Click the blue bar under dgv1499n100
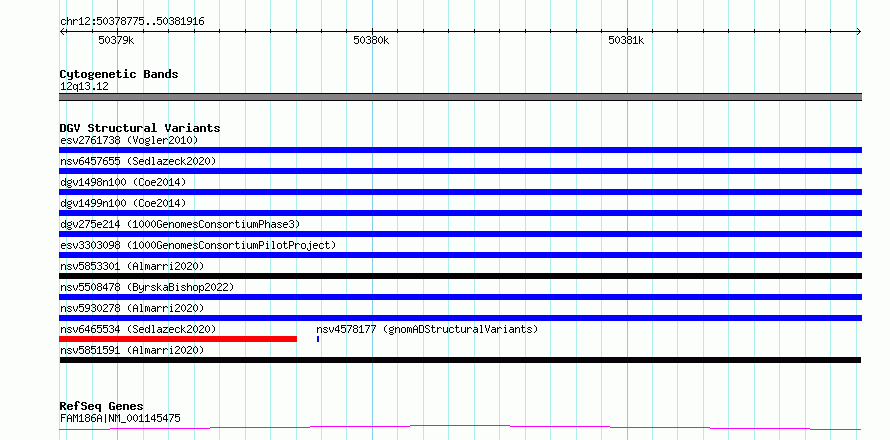Screen dimensions: 890x440 [460, 213]
